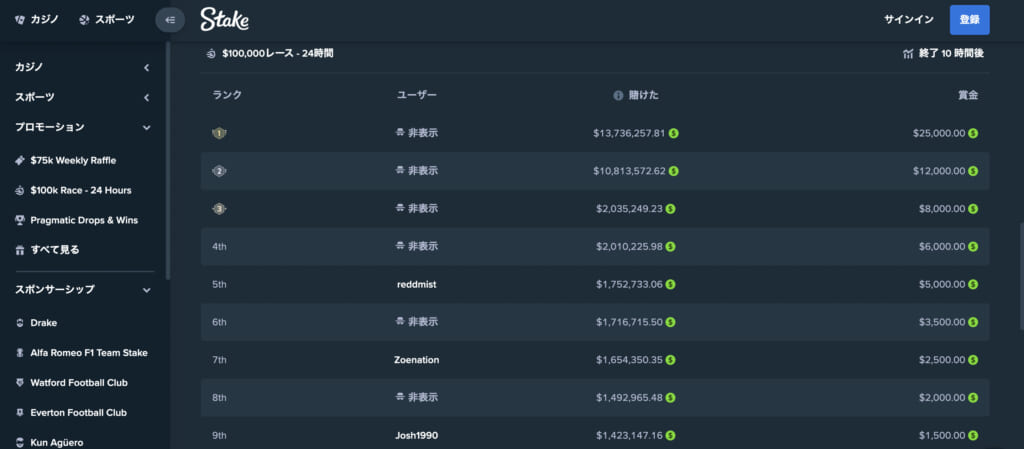Click the gold rank 1 badge

point(219,133)
